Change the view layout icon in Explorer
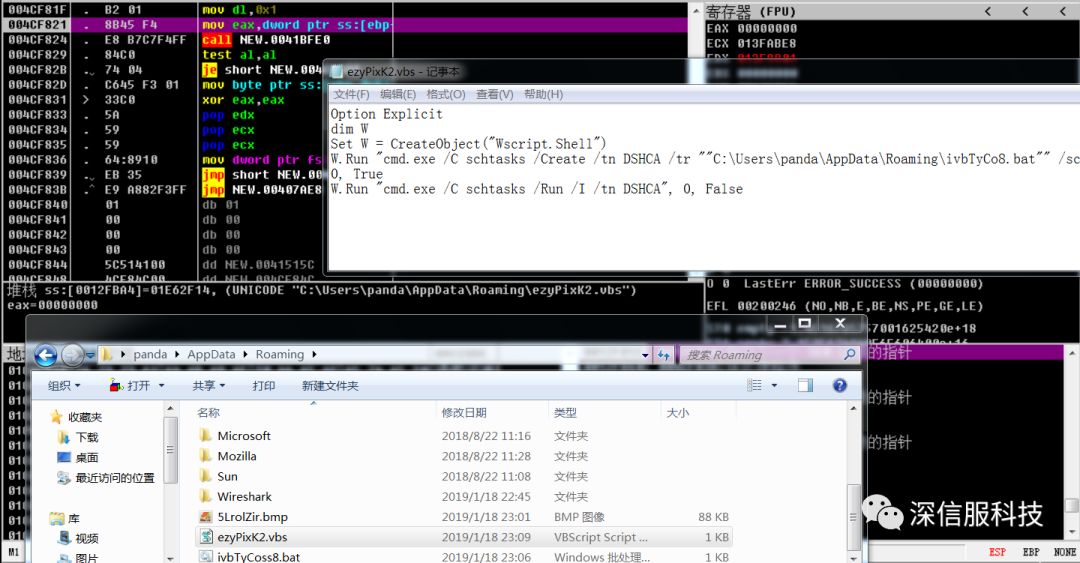The image size is (1080, 563). [x=755, y=385]
